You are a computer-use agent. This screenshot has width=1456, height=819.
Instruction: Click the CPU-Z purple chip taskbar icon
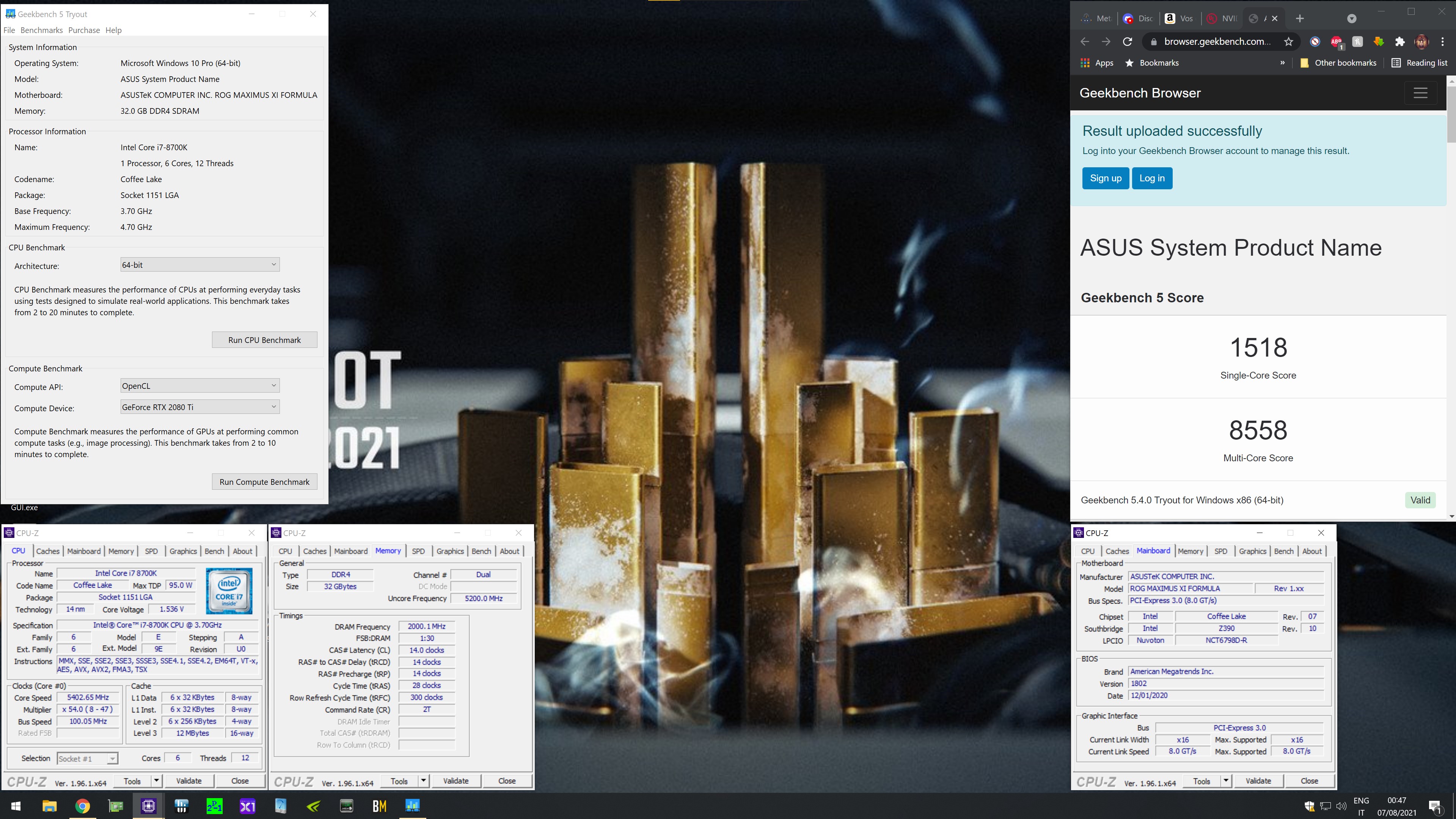pyautogui.click(x=149, y=806)
